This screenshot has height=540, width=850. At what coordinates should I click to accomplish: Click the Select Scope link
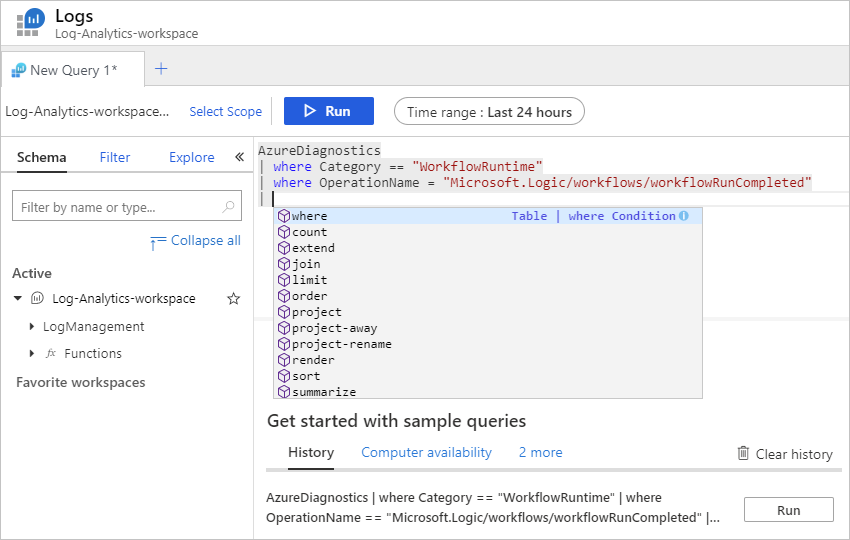(225, 112)
